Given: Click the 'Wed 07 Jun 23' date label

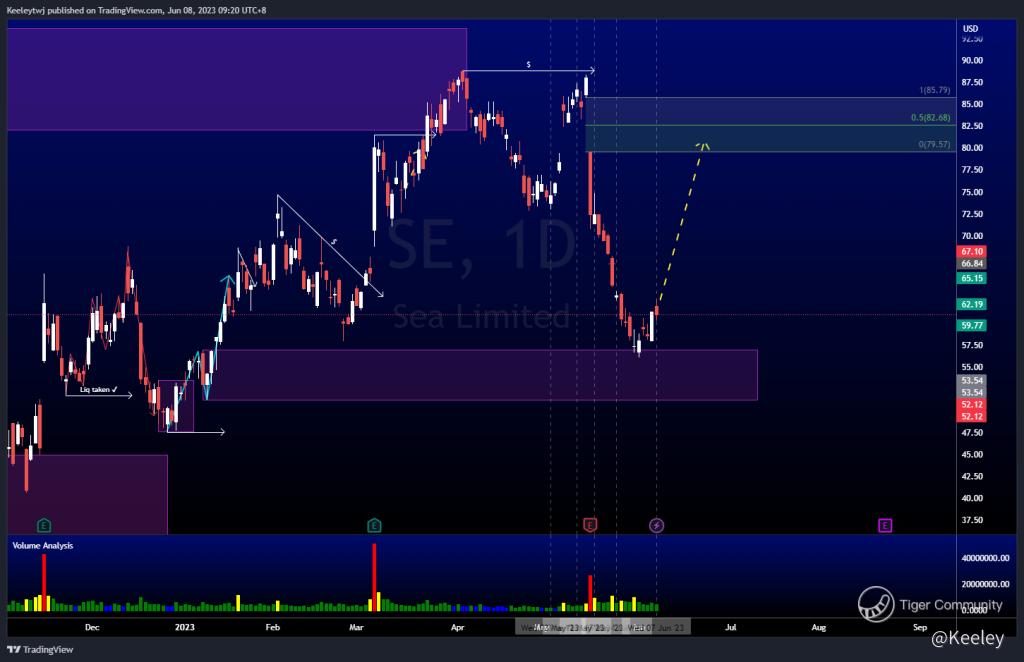Looking at the screenshot, I should (x=656, y=627).
